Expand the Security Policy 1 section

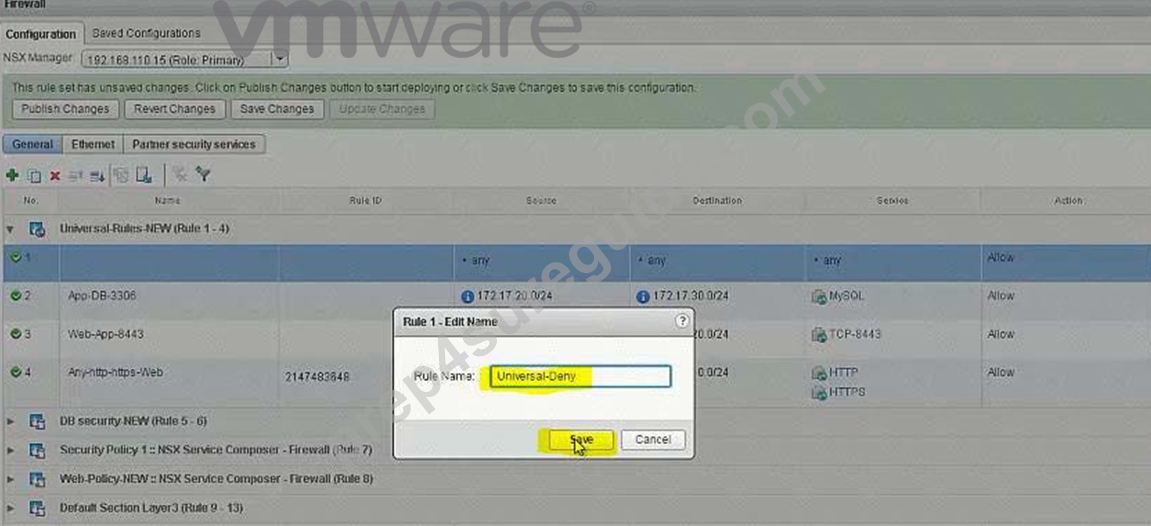point(10,450)
